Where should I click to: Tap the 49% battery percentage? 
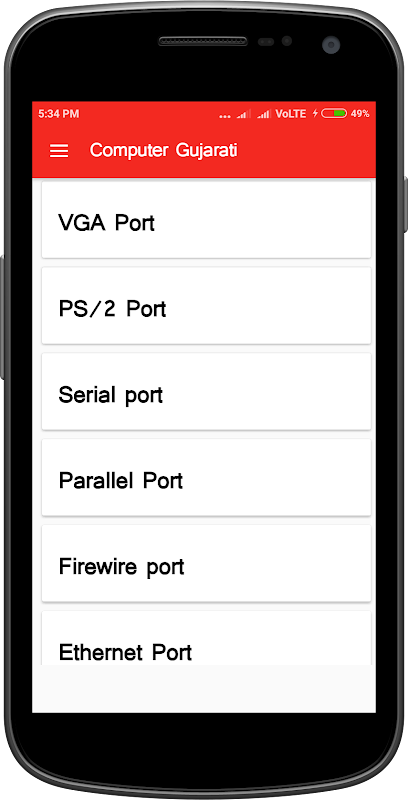click(x=360, y=113)
